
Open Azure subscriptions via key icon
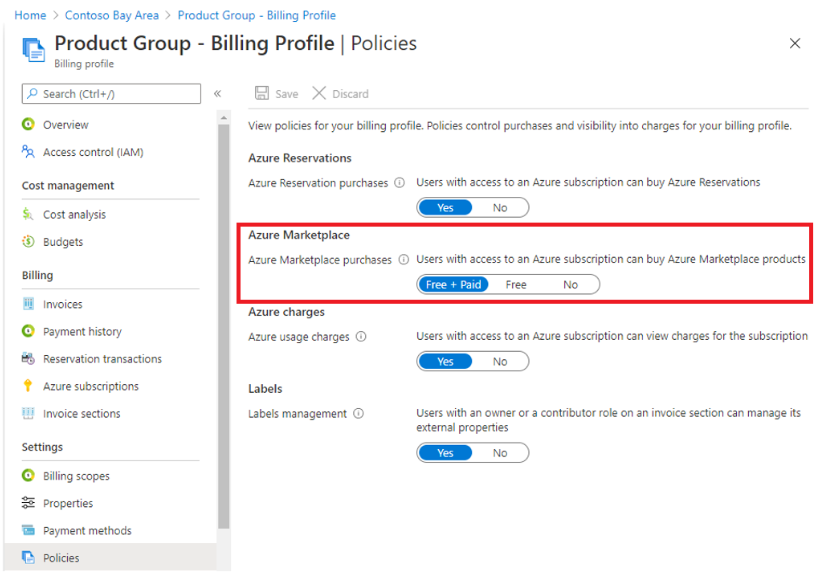(28, 386)
